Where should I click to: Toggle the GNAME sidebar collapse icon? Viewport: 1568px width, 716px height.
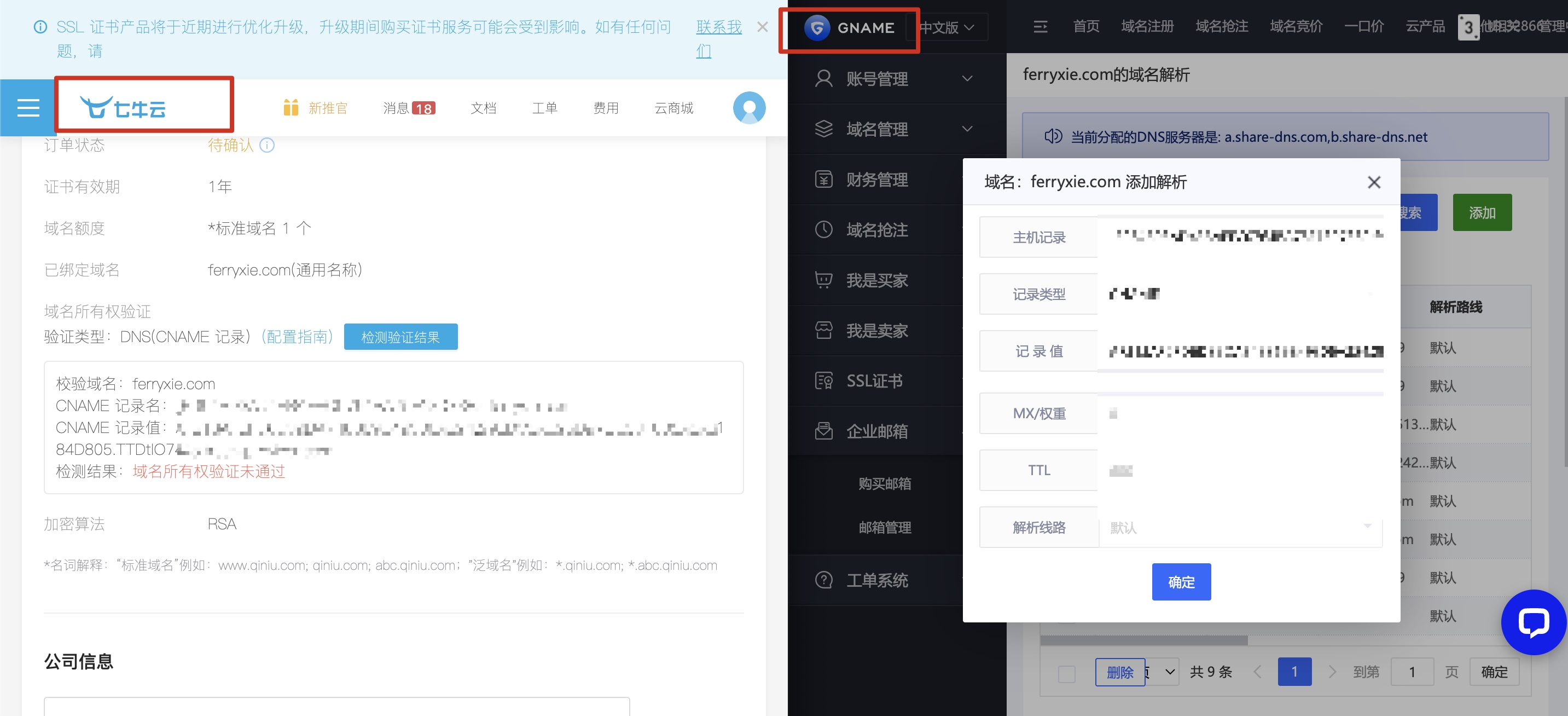click(1040, 27)
